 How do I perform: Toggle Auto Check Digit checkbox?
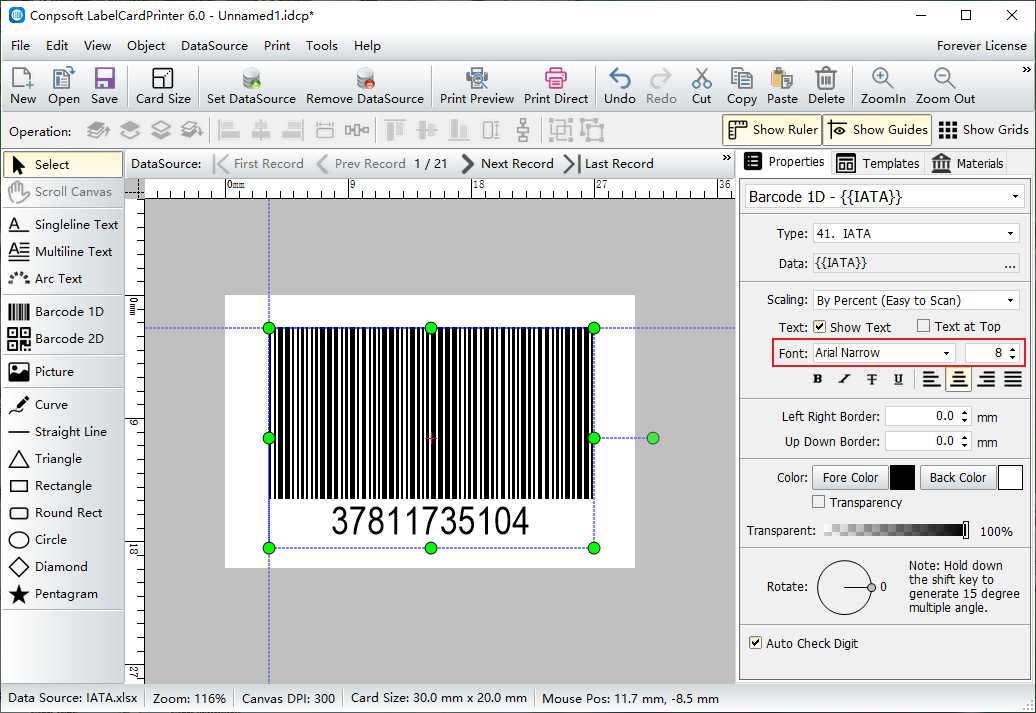tap(755, 643)
